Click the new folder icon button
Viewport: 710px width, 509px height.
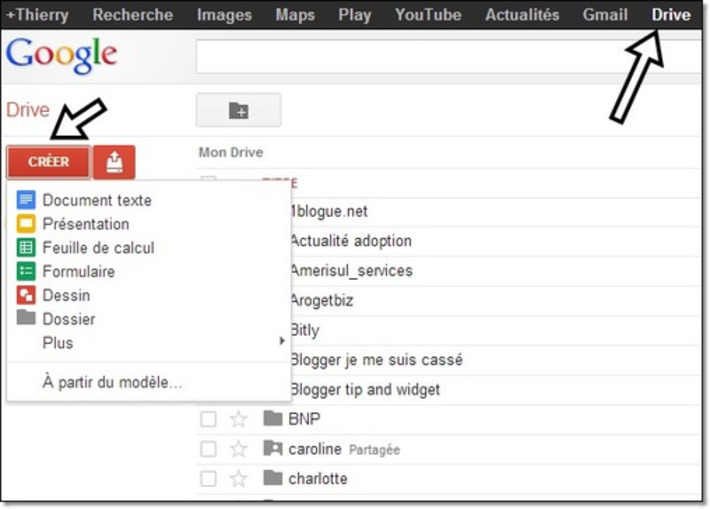click(x=239, y=110)
